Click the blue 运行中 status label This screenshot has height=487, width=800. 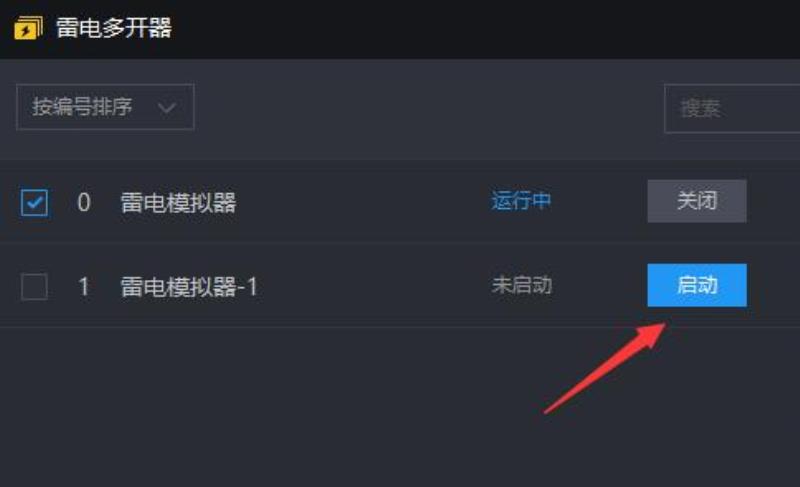[x=521, y=201]
